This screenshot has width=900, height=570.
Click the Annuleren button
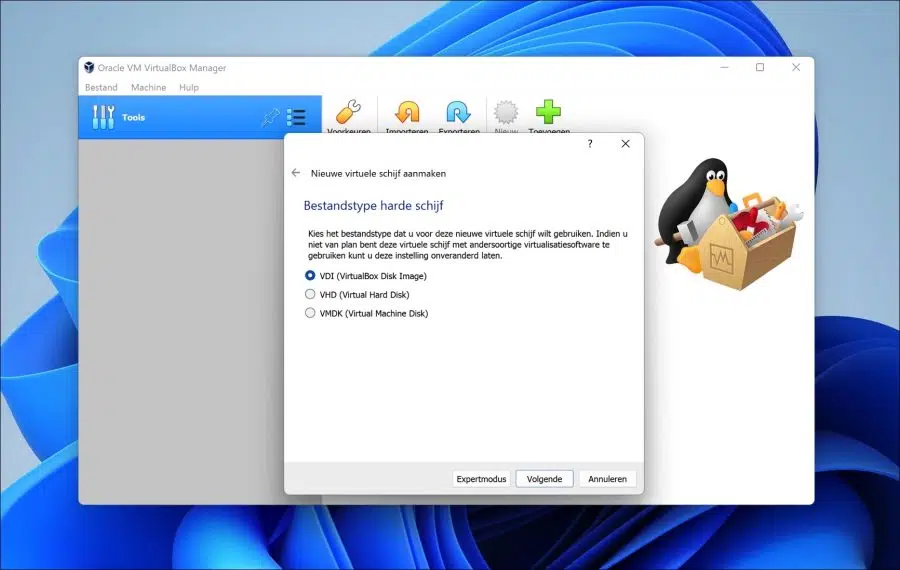coord(607,479)
